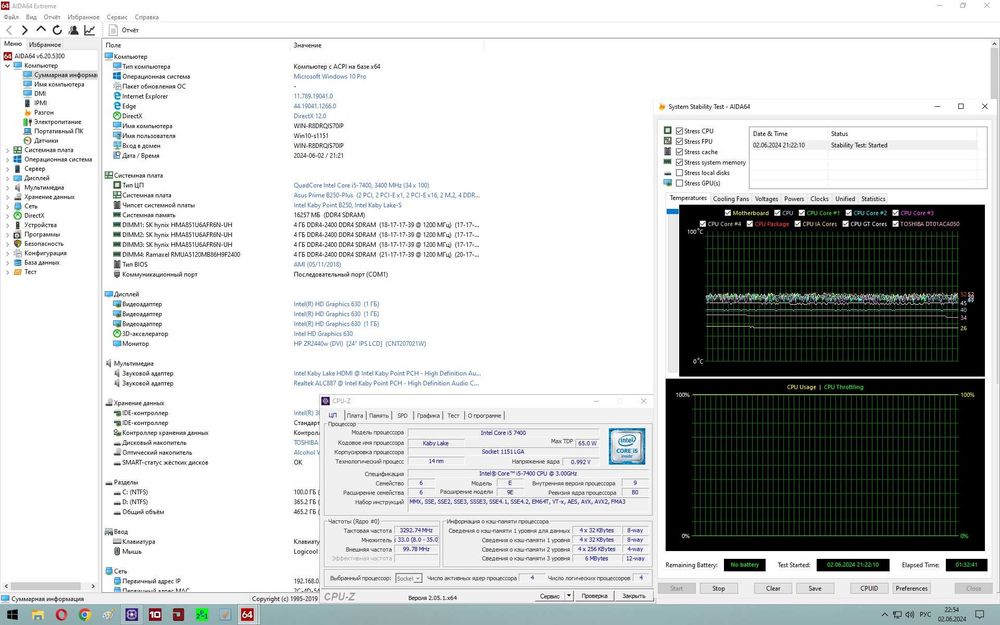Click the horizontal scrollbar of the AIDA64 tree

48,586
